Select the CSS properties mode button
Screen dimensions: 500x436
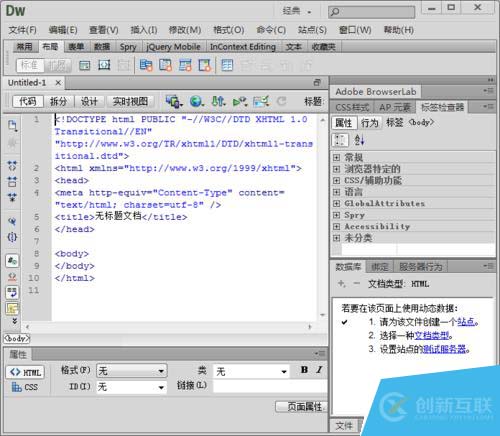click(x=25, y=387)
